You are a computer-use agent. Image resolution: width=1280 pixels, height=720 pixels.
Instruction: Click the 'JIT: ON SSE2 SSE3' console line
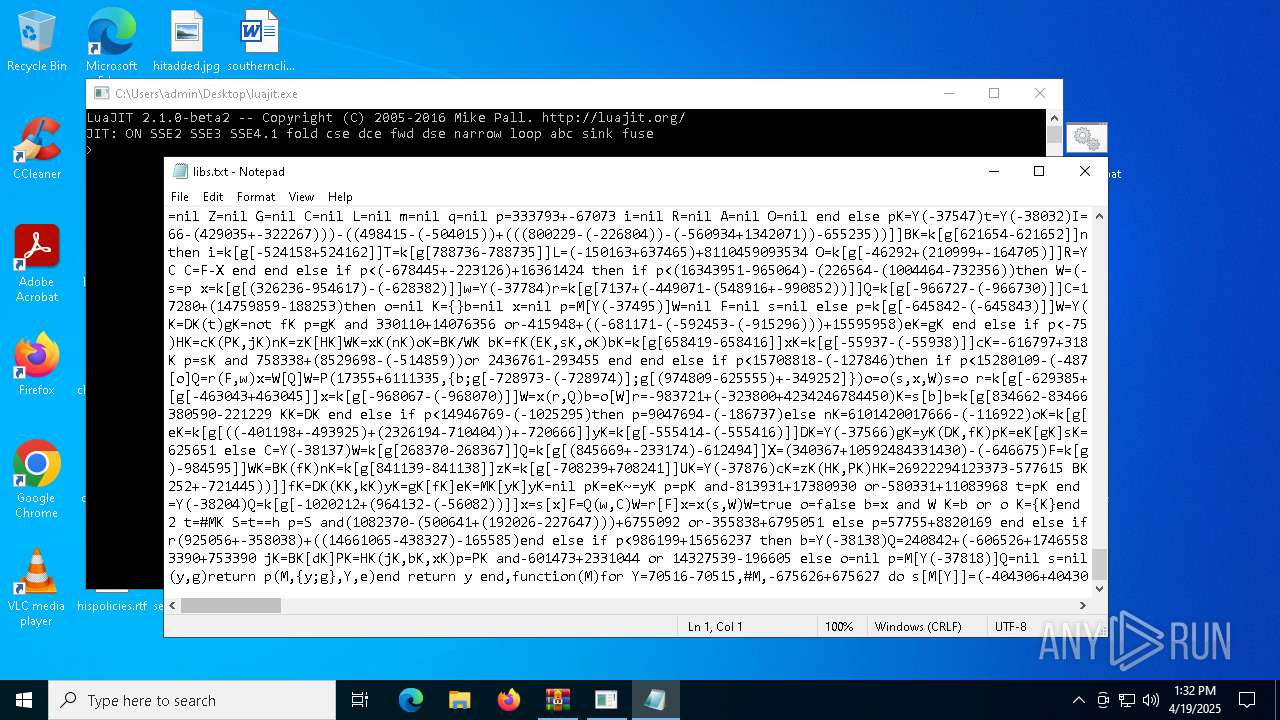click(x=370, y=134)
